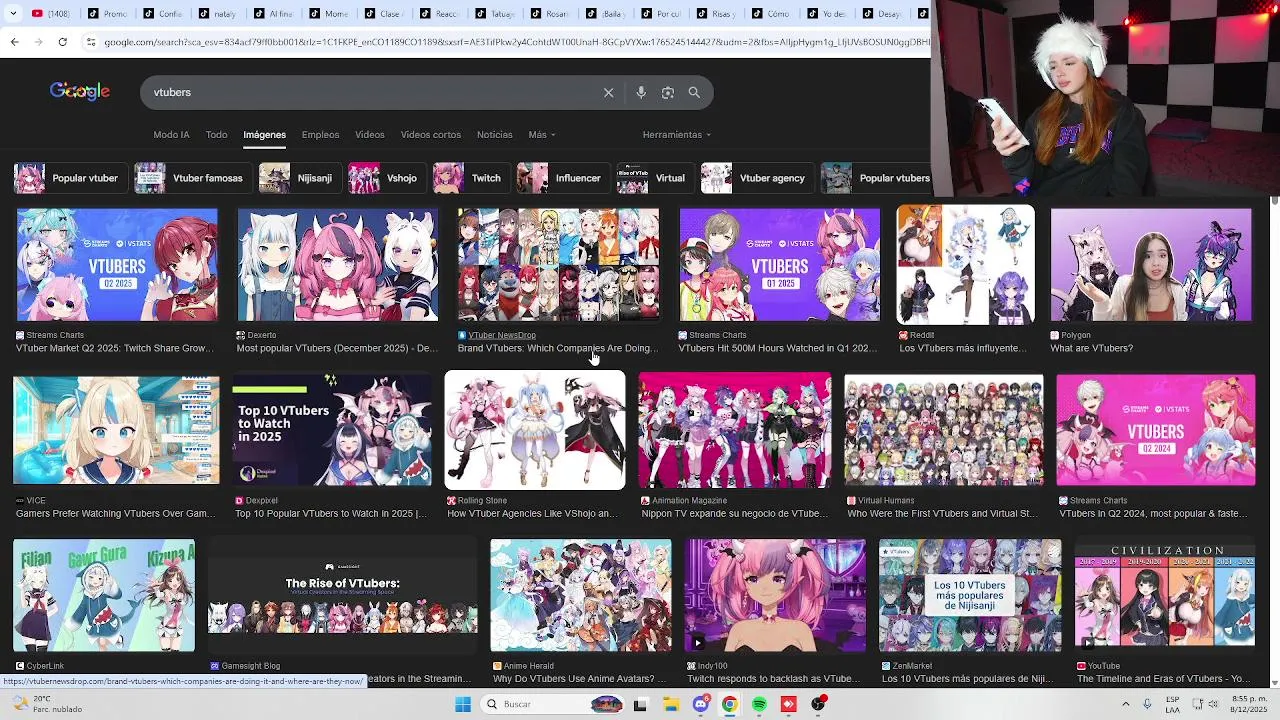Open Chrome from the taskbar
Screen dimensions: 1280x720
pos(730,704)
